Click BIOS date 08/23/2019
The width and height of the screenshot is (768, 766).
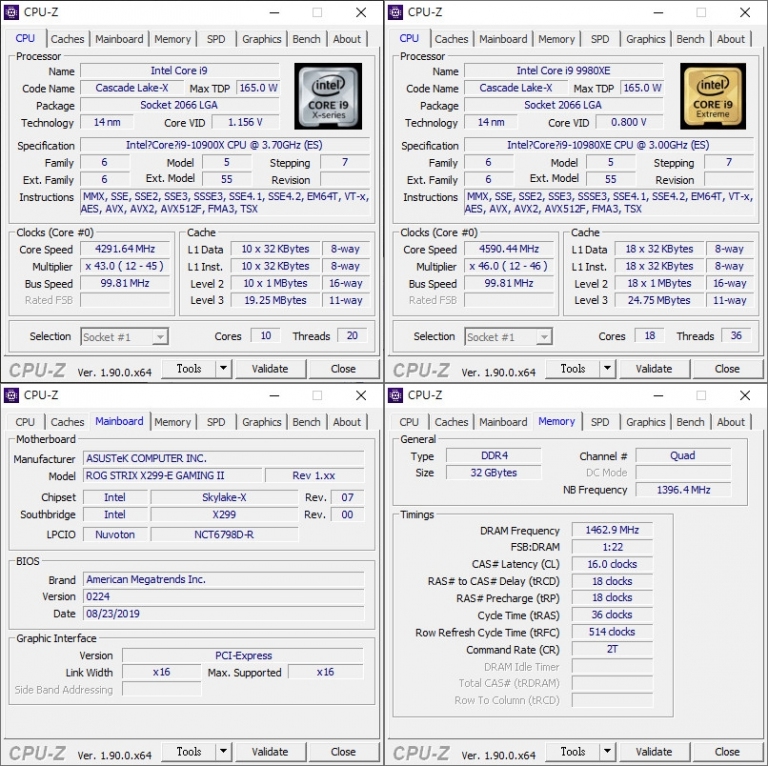[224, 614]
